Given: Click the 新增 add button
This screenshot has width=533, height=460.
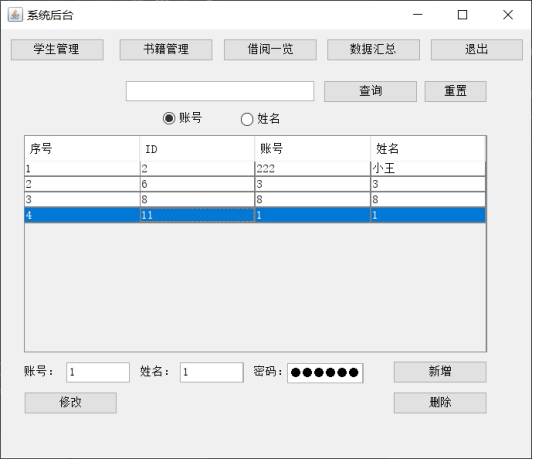Looking at the screenshot, I should coord(440,372).
